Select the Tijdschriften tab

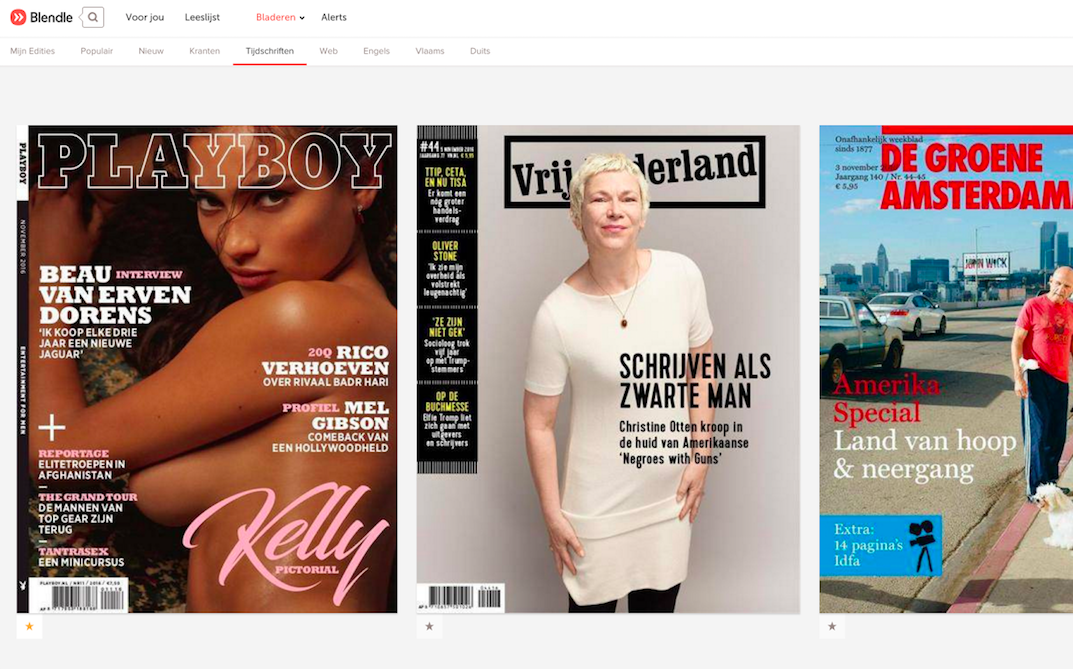coord(270,51)
